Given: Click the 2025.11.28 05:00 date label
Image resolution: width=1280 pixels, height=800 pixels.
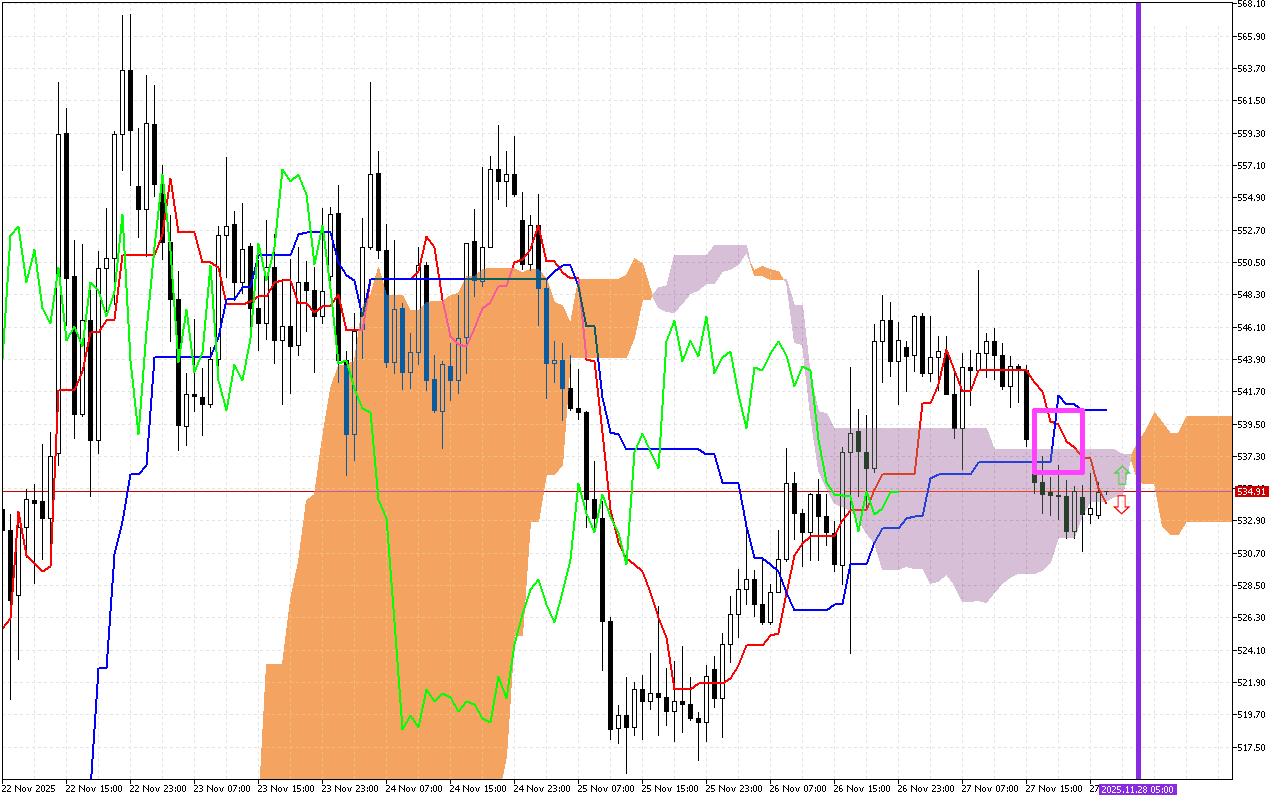Looking at the screenshot, I should point(1137,789).
